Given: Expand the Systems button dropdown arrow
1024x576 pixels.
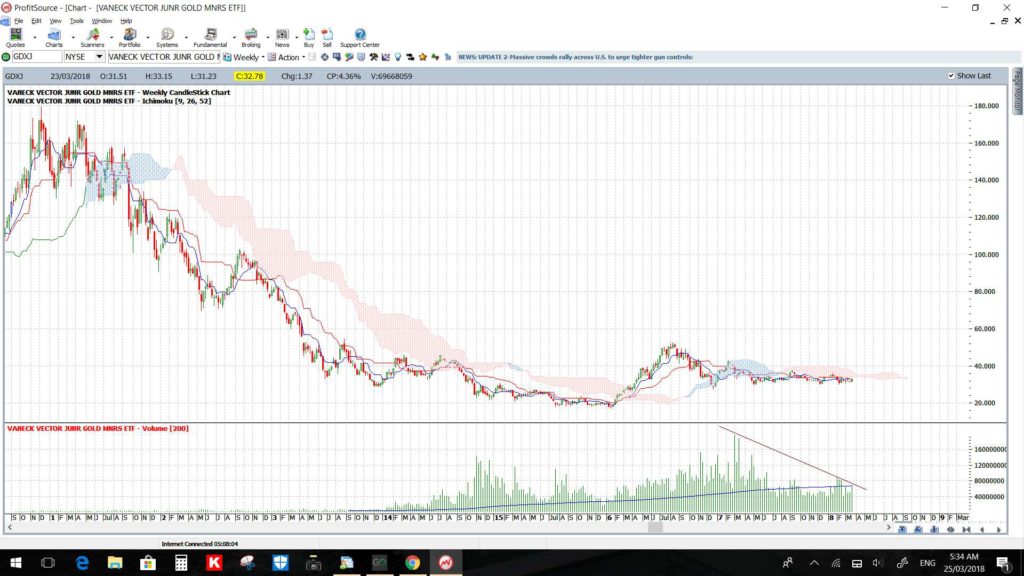Looking at the screenshot, I should coord(186,38).
